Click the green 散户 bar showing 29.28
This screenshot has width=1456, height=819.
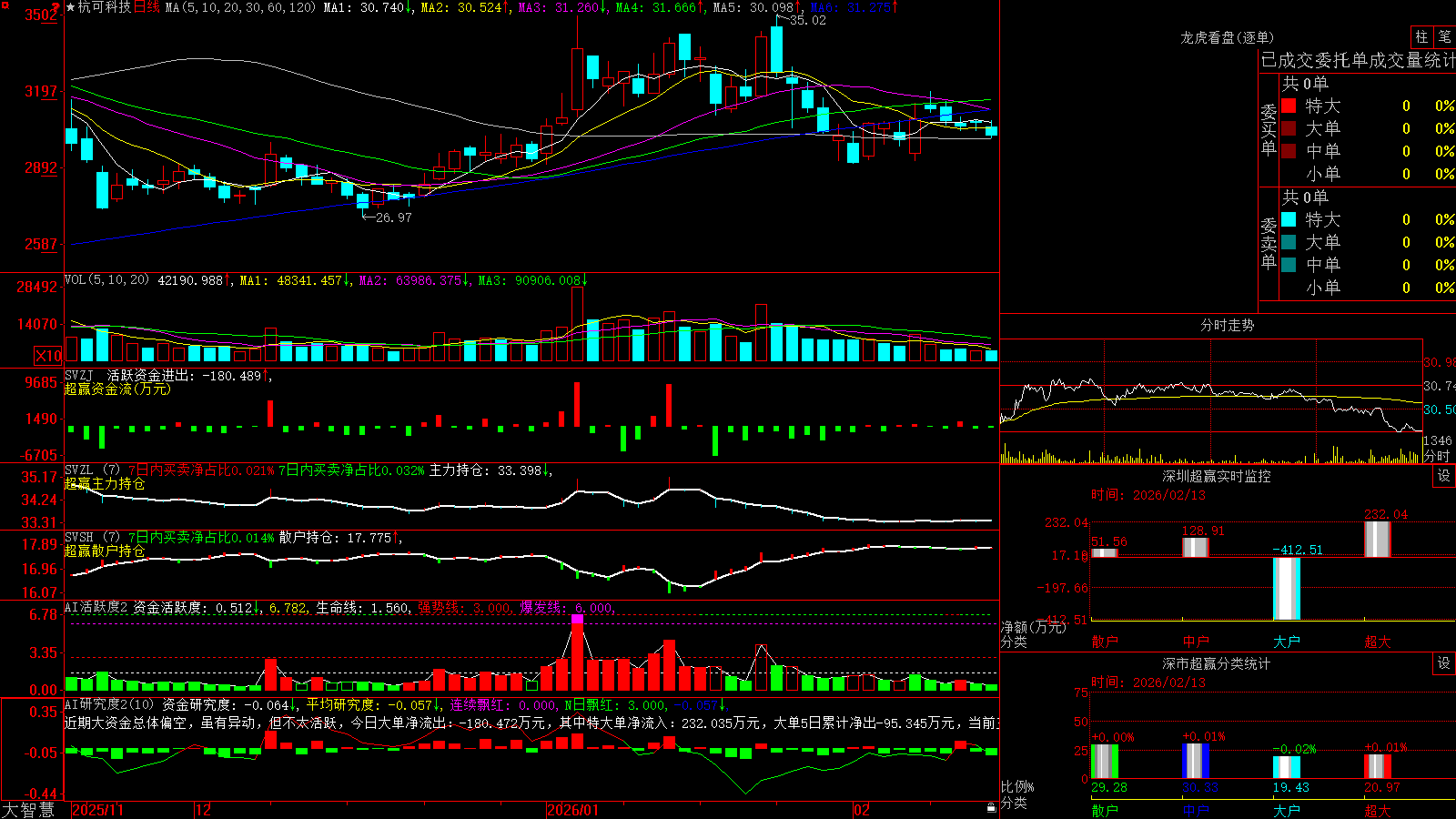point(1105,762)
